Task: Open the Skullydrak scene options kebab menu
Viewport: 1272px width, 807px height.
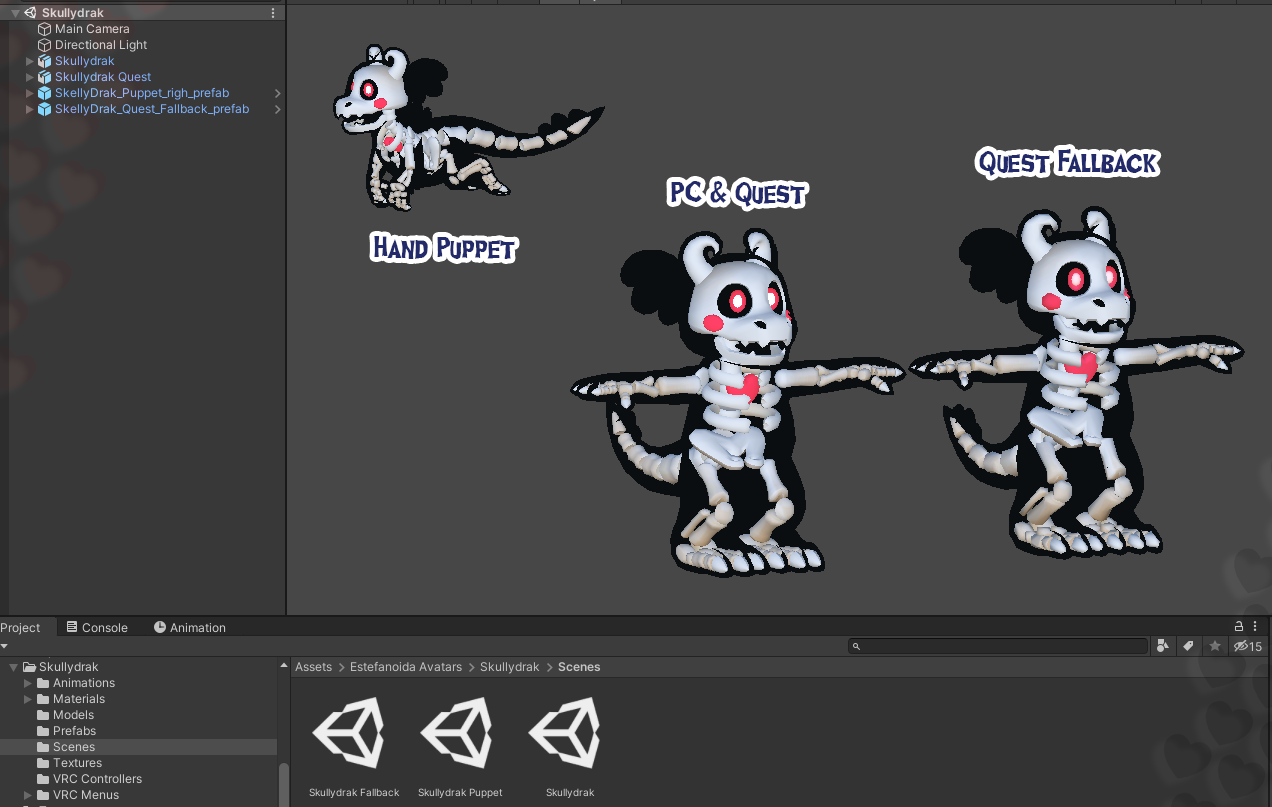Action: (x=273, y=12)
